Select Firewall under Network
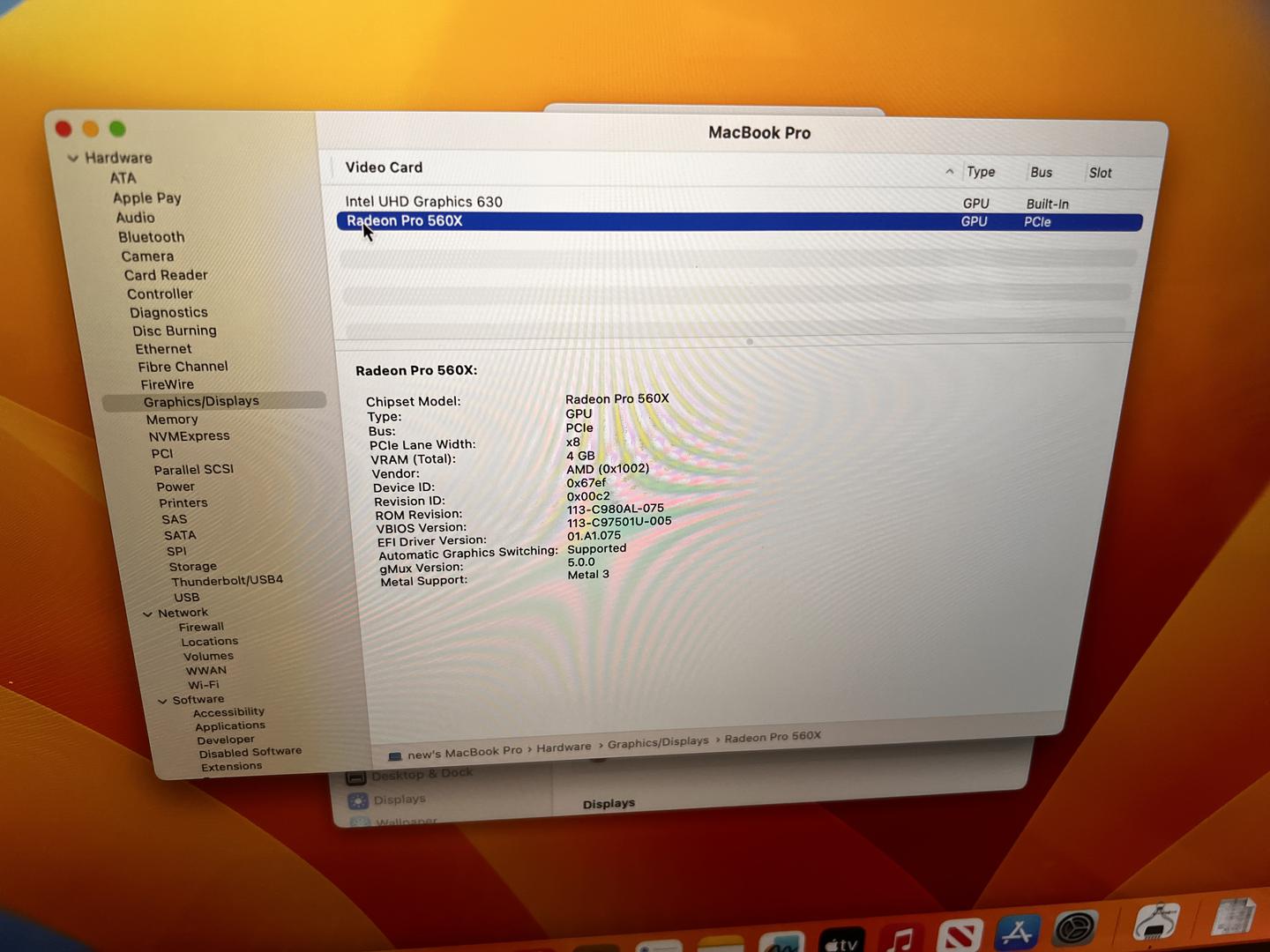 click(x=201, y=627)
